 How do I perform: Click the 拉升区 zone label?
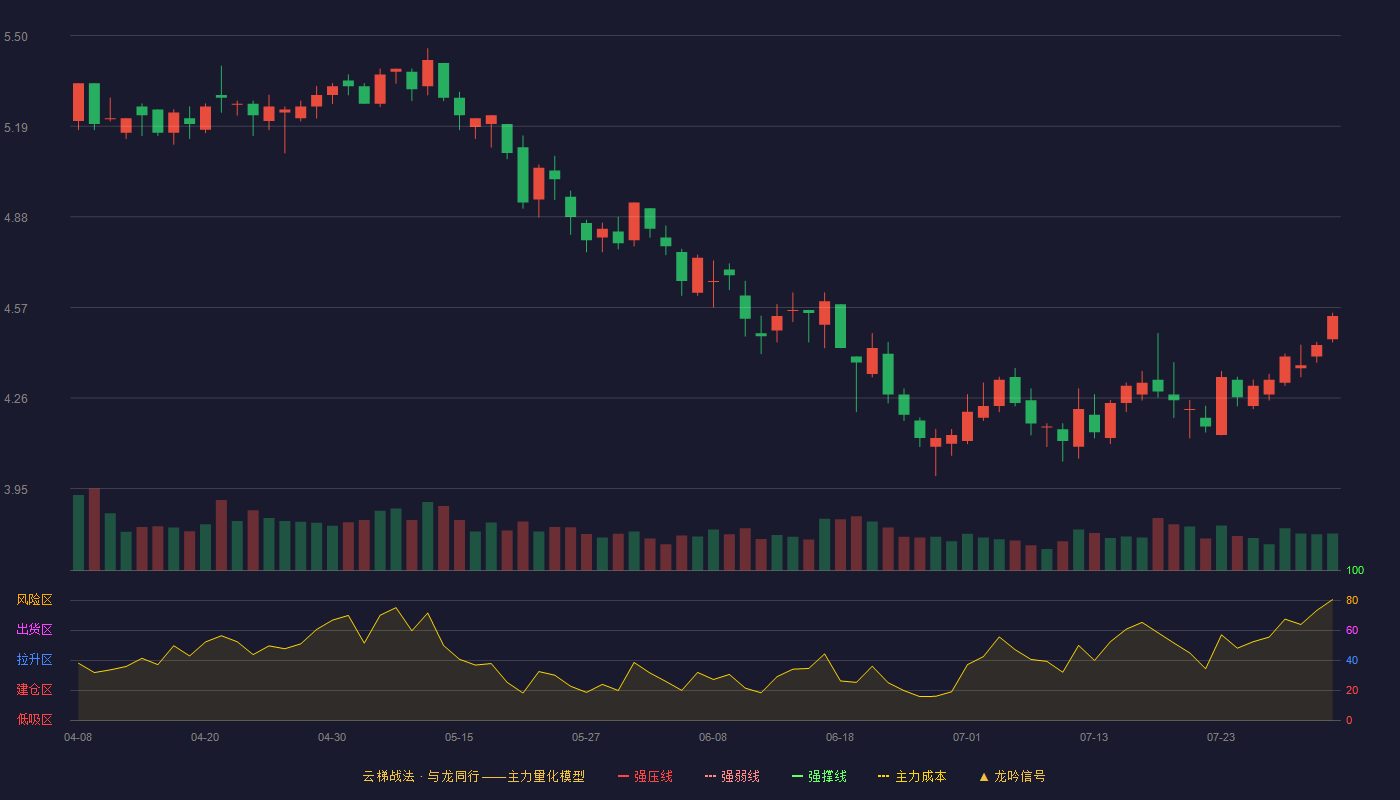tap(34, 660)
